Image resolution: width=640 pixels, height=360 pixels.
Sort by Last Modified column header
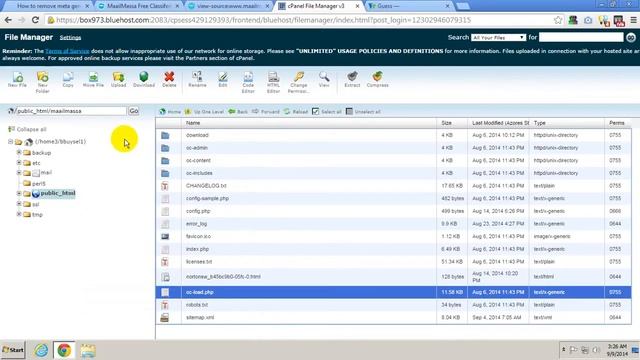(x=500, y=122)
